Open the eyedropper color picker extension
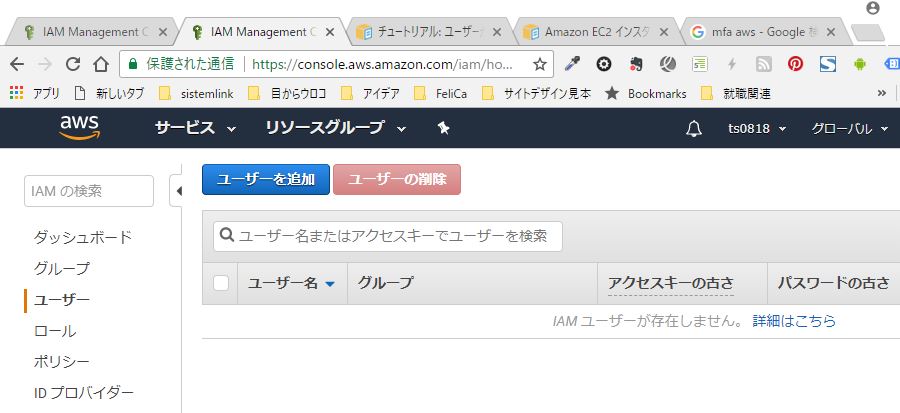Screen dimensions: 900x413 click(x=572, y=64)
